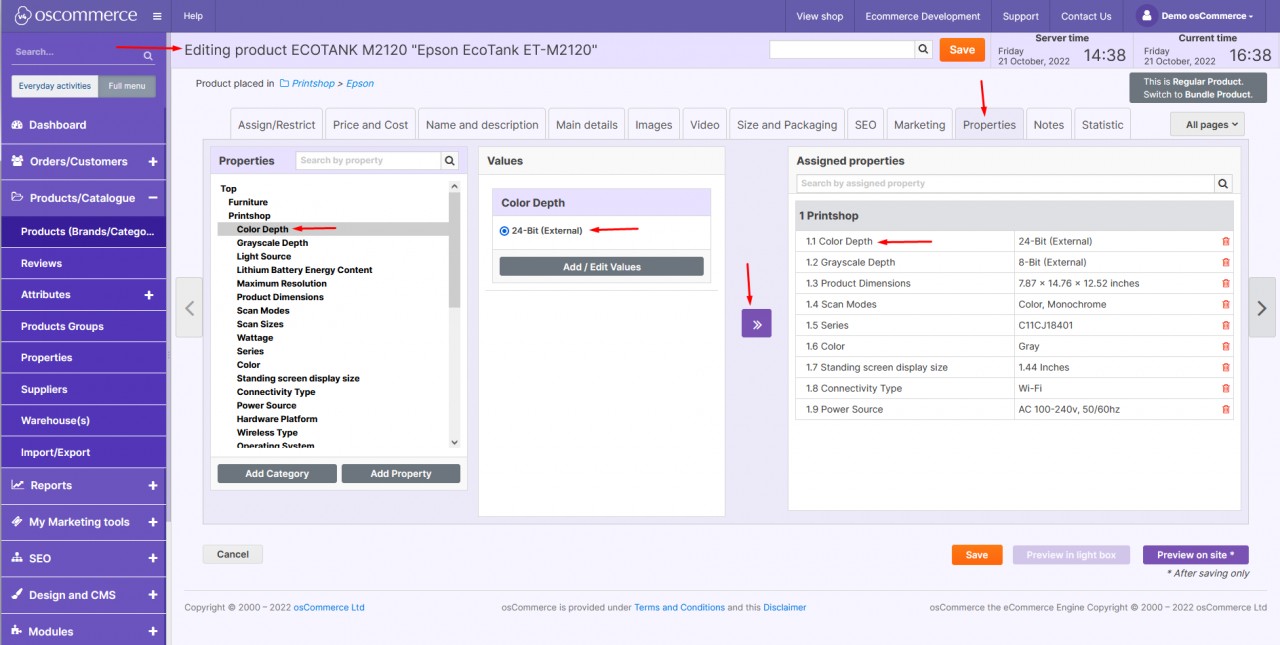Open Suppliers in the sidebar

point(83,389)
